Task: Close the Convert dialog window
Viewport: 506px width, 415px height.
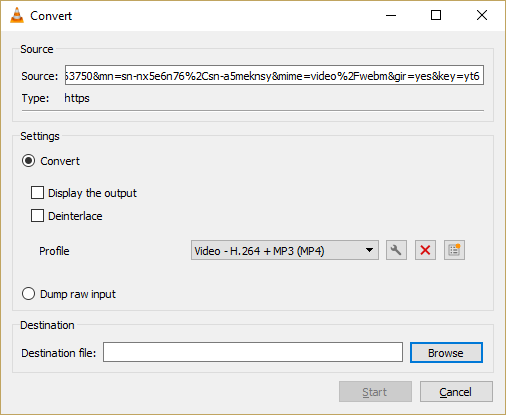Action: click(482, 15)
